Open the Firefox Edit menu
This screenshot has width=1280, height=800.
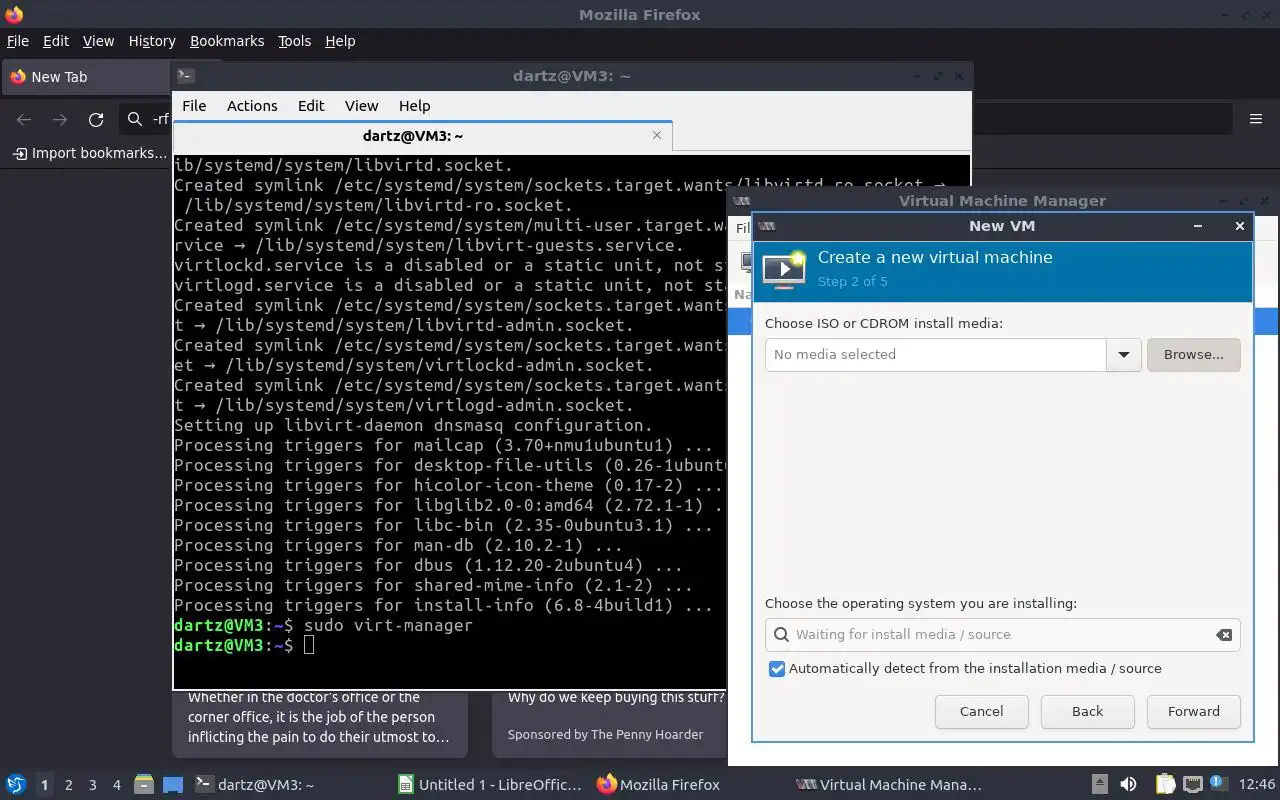point(56,41)
